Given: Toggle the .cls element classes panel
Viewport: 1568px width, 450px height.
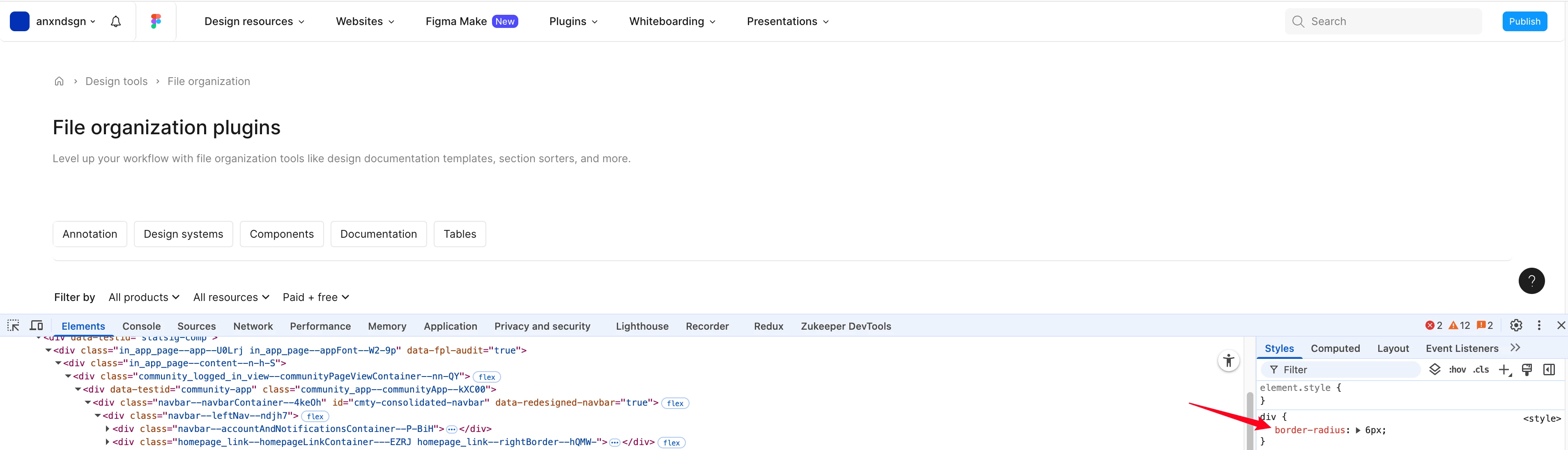Looking at the screenshot, I should (1481, 370).
